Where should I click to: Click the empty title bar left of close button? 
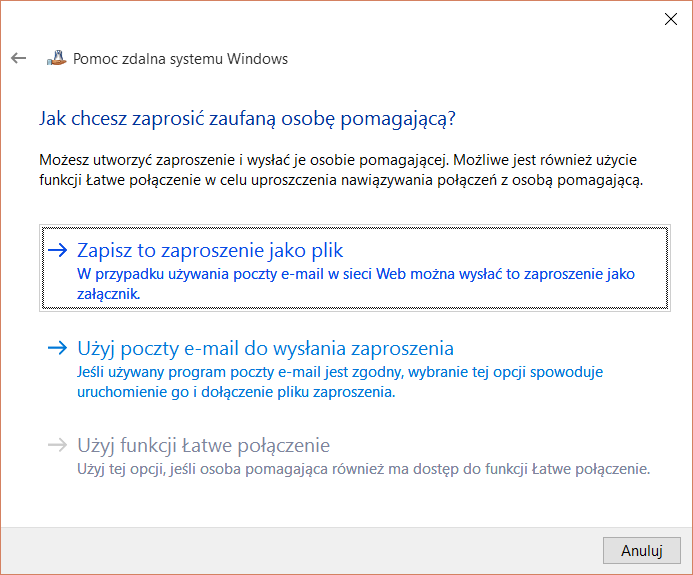click(350, 18)
